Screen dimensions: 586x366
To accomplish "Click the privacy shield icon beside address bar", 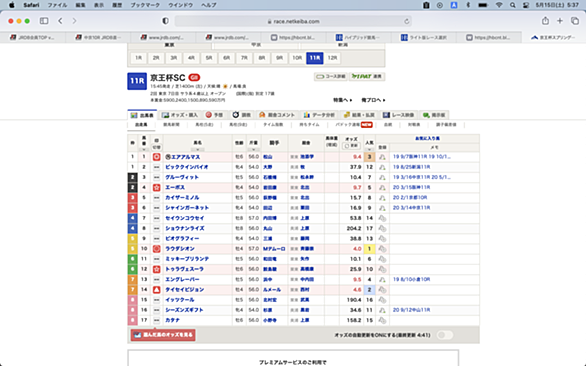I will point(166,21).
